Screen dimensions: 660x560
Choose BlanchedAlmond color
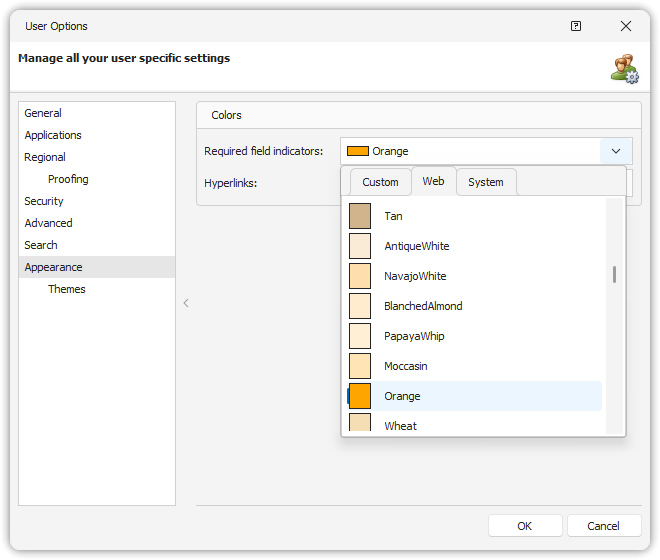point(423,306)
